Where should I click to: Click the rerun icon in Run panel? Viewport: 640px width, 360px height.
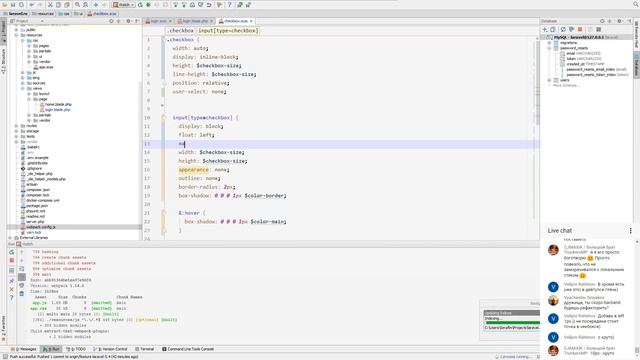(11, 252)
